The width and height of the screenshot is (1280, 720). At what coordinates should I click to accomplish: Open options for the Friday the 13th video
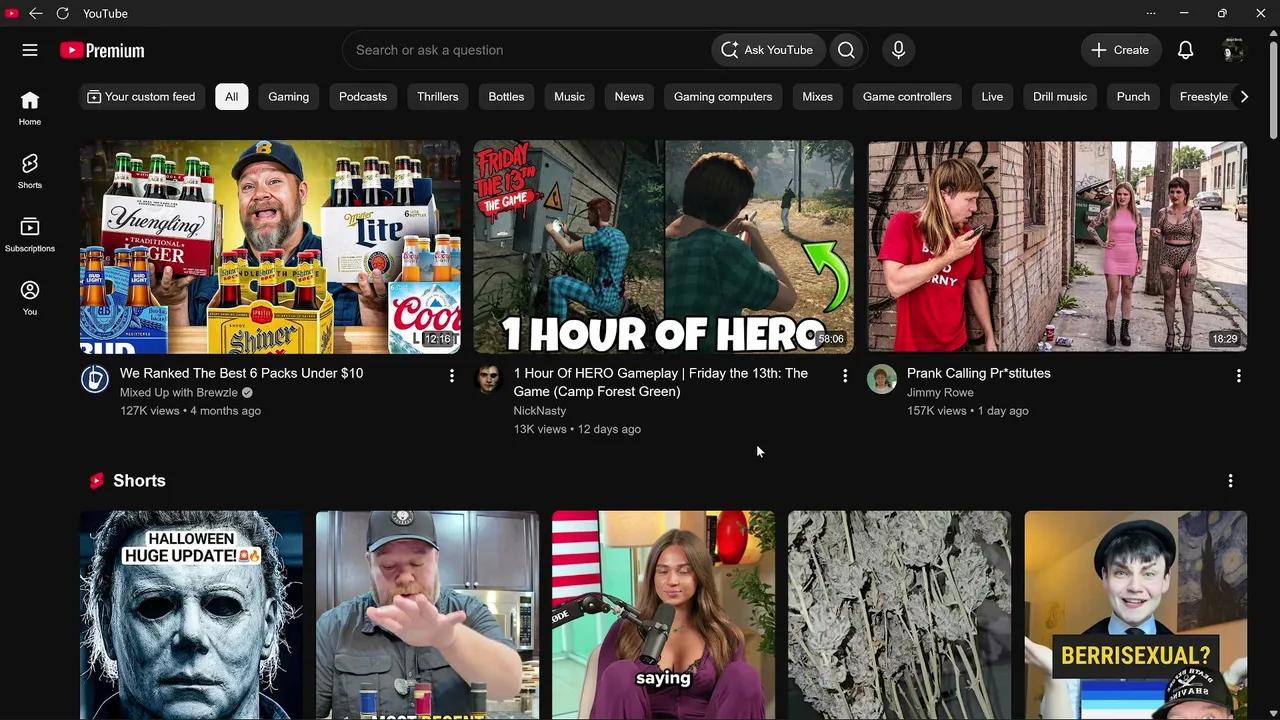pyautogui.click(x=845, y=375)
